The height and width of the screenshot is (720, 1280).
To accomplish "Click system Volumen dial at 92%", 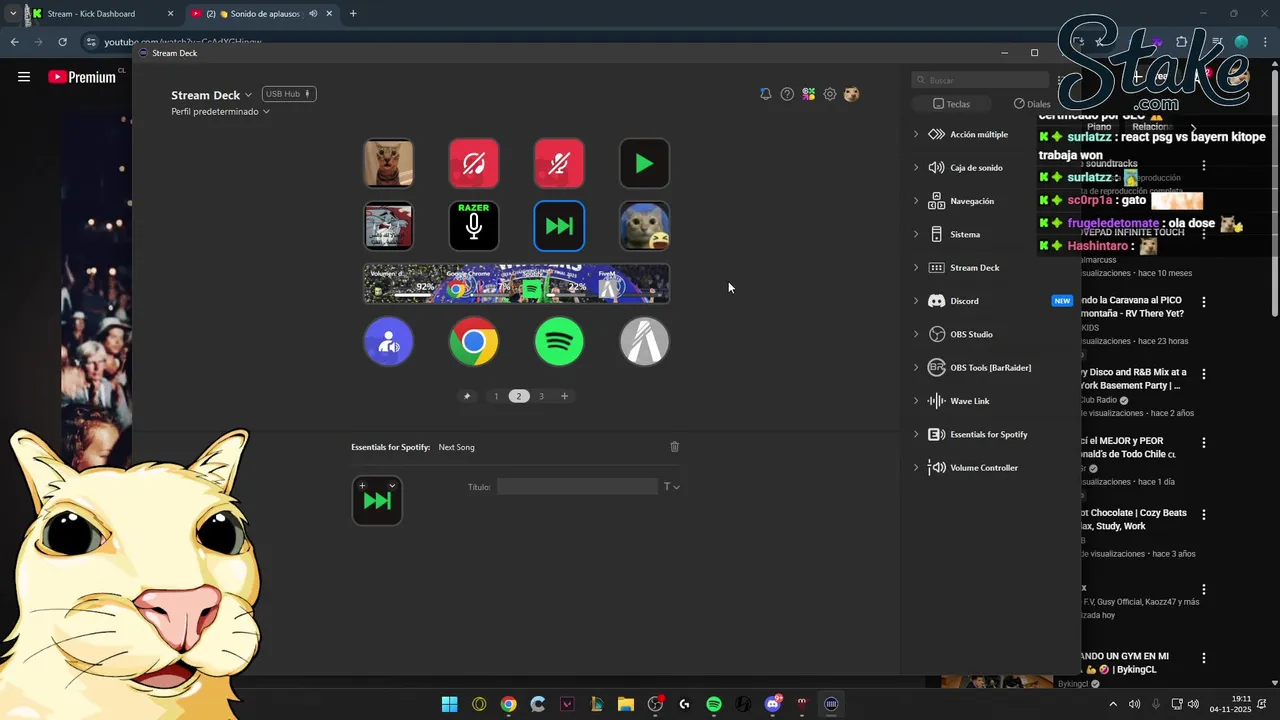I will (401, 284).
